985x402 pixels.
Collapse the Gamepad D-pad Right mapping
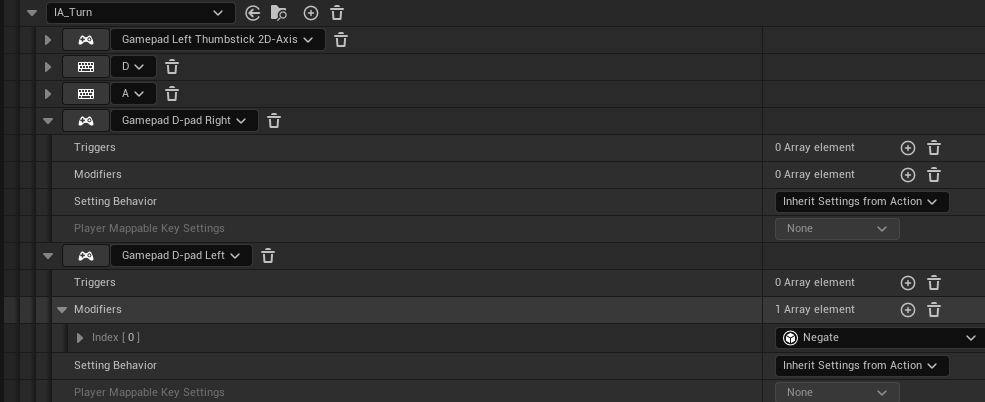[x=47, y=121]
